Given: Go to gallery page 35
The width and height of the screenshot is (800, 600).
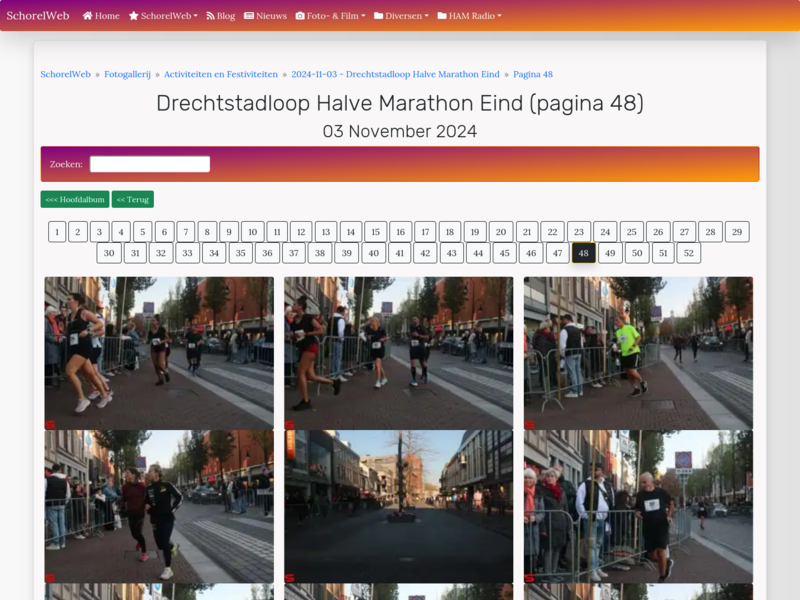Looking at the screenshot, I should click(241, 253).
